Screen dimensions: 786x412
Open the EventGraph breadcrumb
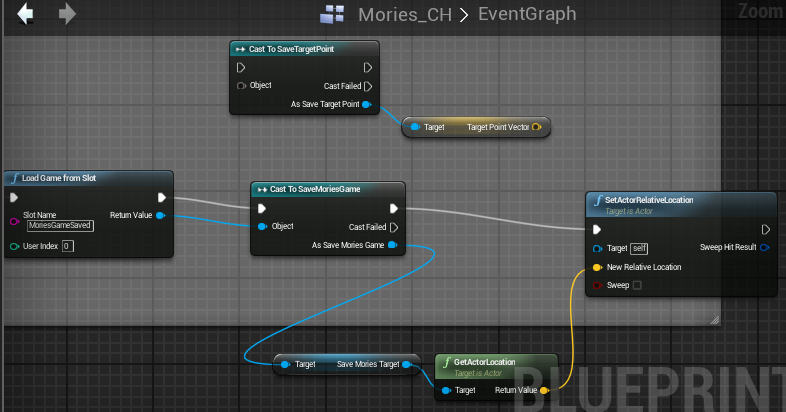[527, 14]
